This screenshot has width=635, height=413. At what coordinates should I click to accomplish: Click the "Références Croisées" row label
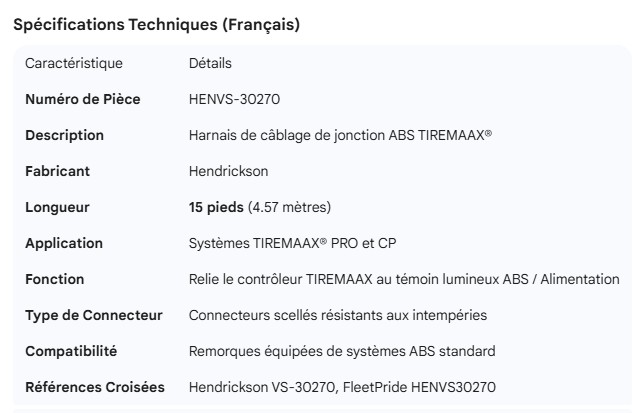(x=94, y=388)
